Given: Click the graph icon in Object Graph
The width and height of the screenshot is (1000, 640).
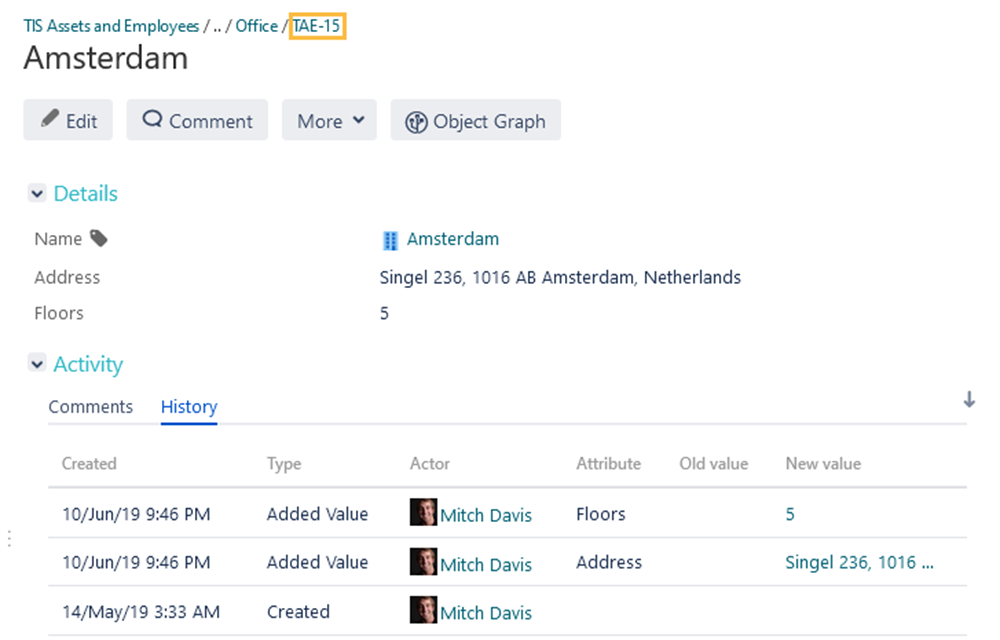Looking at the screenshot, I should tap(416, 122).
